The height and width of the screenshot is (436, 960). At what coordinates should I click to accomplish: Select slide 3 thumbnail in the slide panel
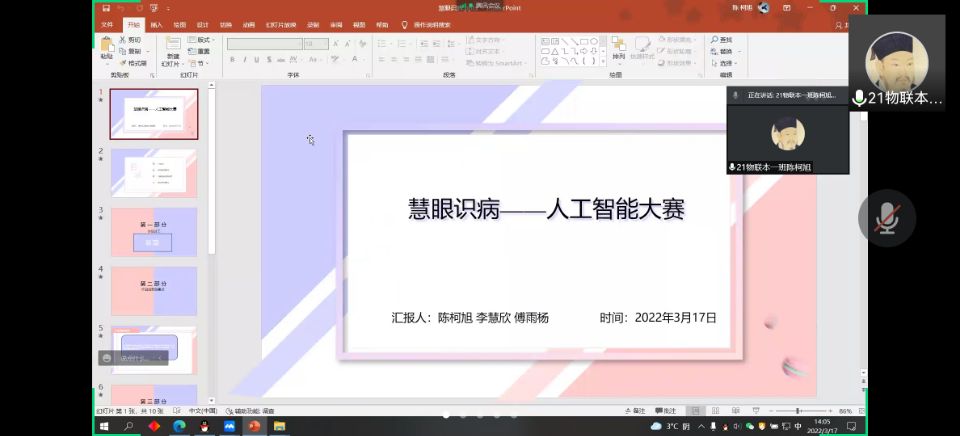pyautogui.click(x=154, y=232)
